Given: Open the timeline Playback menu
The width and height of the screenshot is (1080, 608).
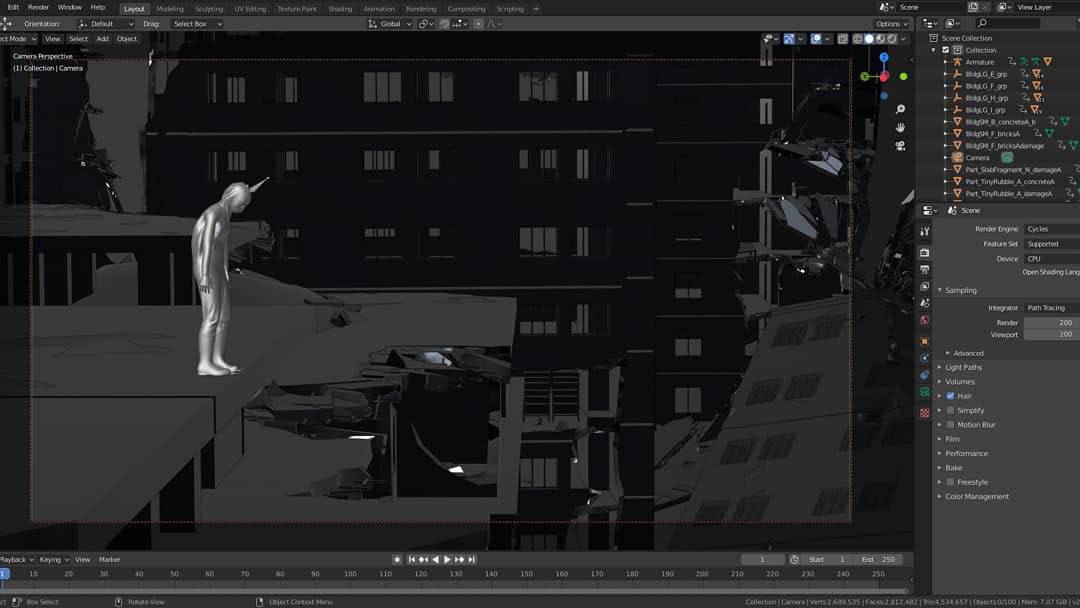Looking at the screenshot, I should click(15, 560).
